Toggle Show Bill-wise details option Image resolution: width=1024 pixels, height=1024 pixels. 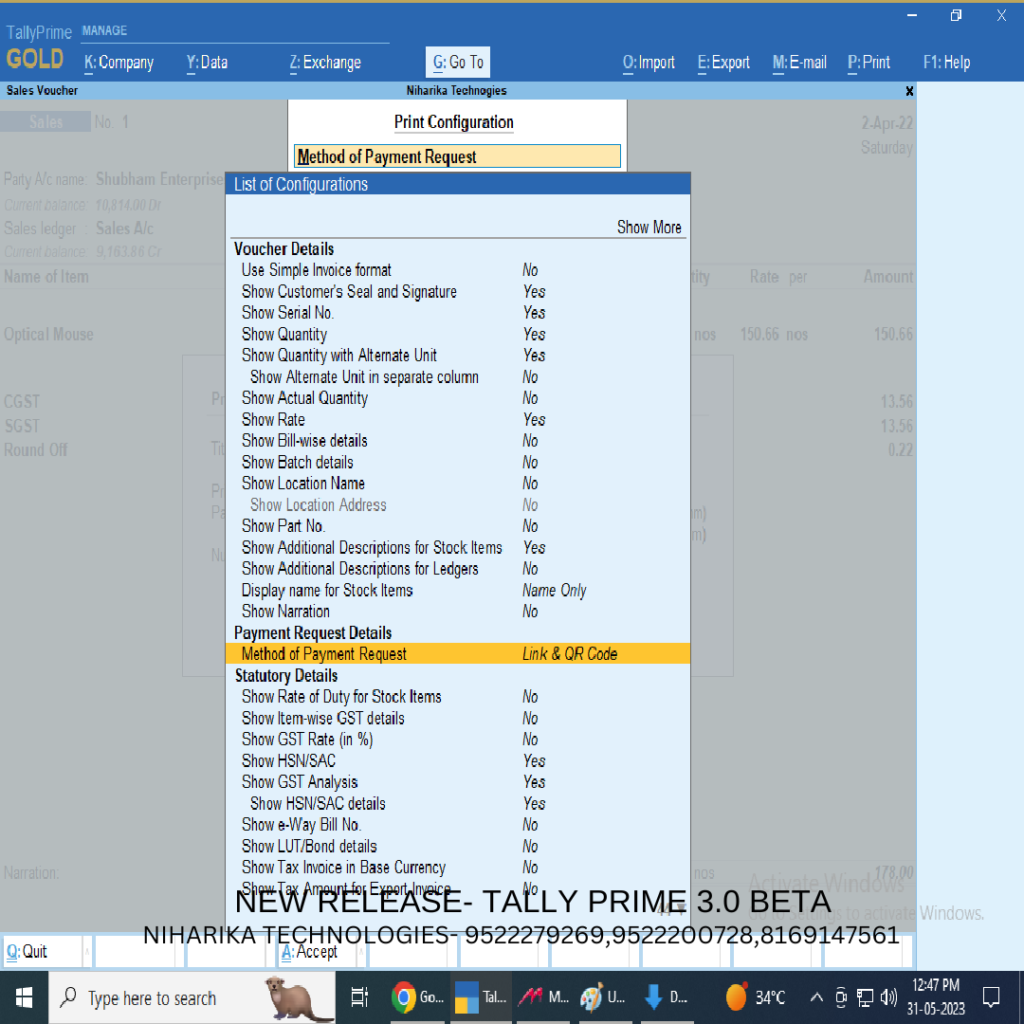pyautogui.click(x=457, y=441)
